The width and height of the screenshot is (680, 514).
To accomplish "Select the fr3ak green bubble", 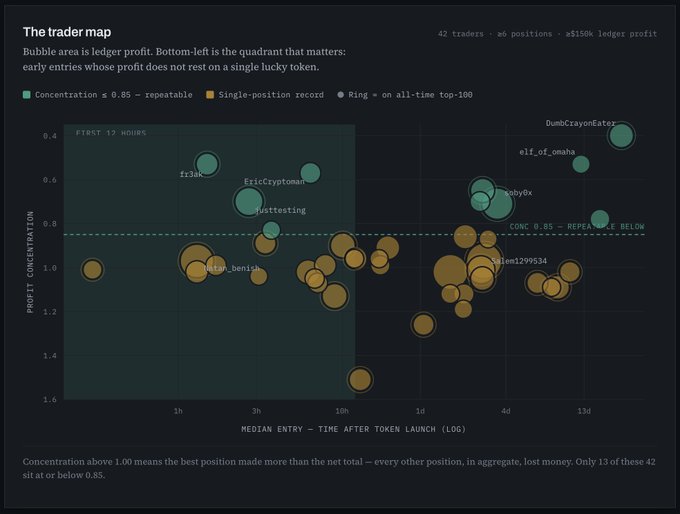I will pyautogui.click(x=207, y=164).
